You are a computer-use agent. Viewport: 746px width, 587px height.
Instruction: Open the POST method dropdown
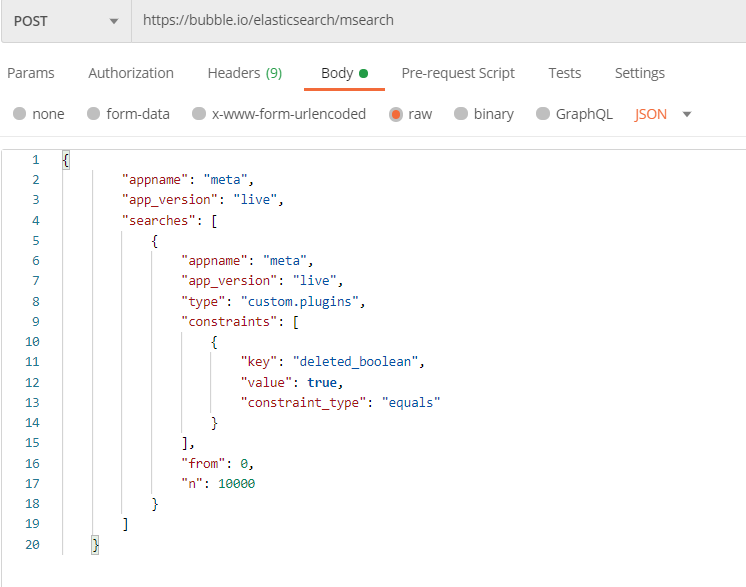point(66,20)
